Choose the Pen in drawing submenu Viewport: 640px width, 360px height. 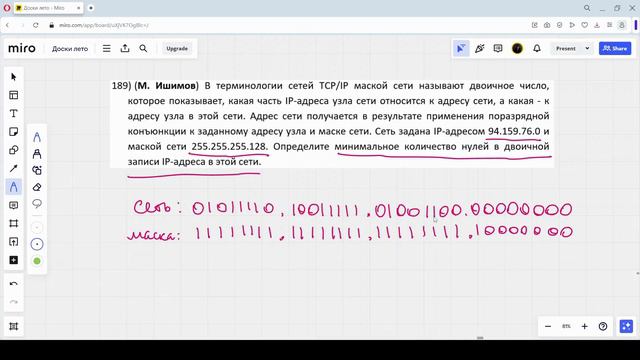37,137
